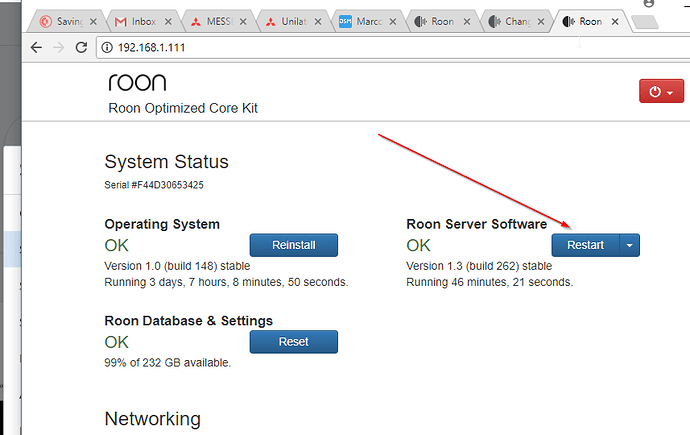Close the Inbox tab
690x435 pixels.
point(168,22)
